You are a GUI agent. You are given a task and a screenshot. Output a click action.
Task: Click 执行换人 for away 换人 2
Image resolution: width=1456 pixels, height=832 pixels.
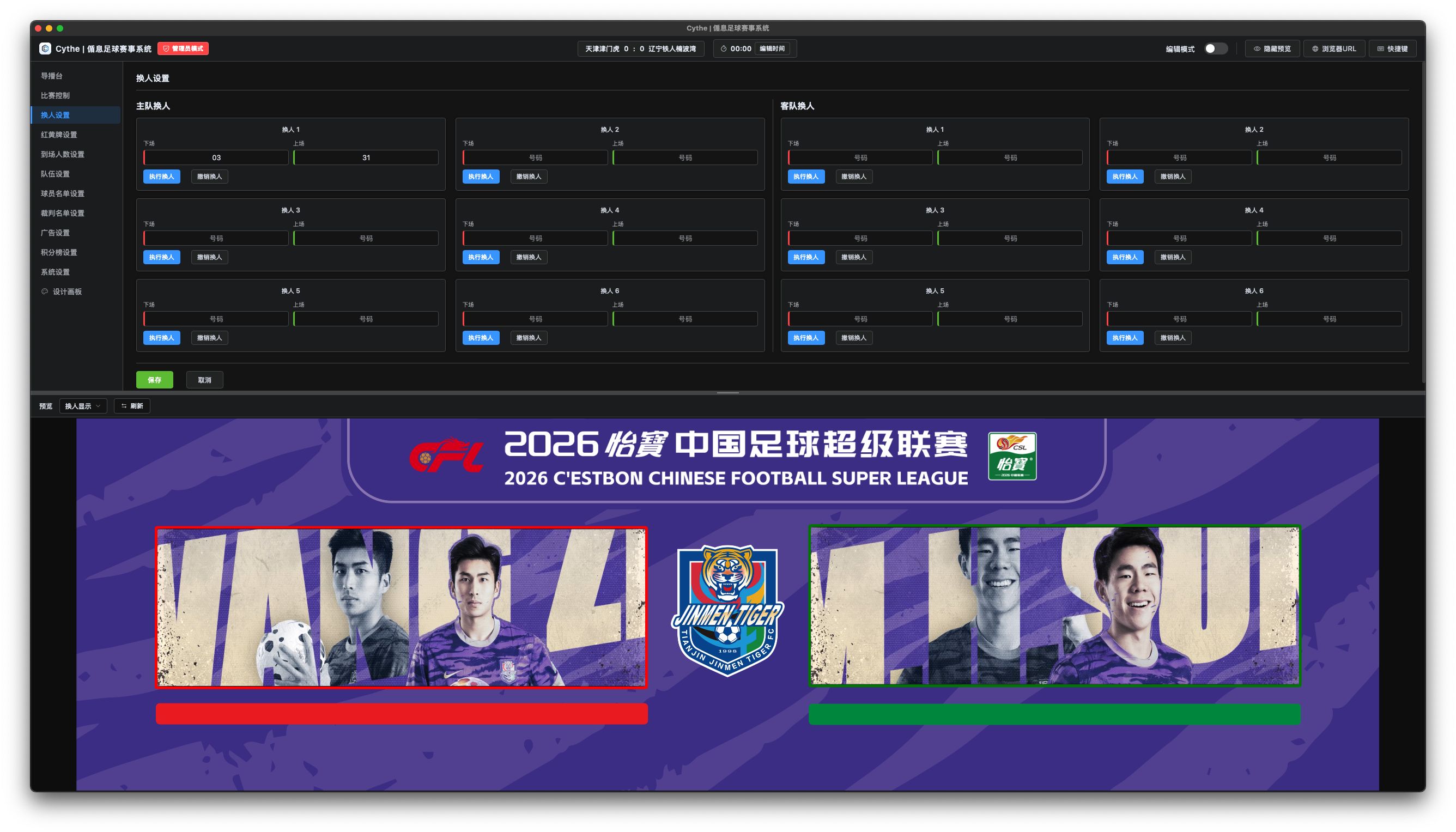click(1125, 177)
